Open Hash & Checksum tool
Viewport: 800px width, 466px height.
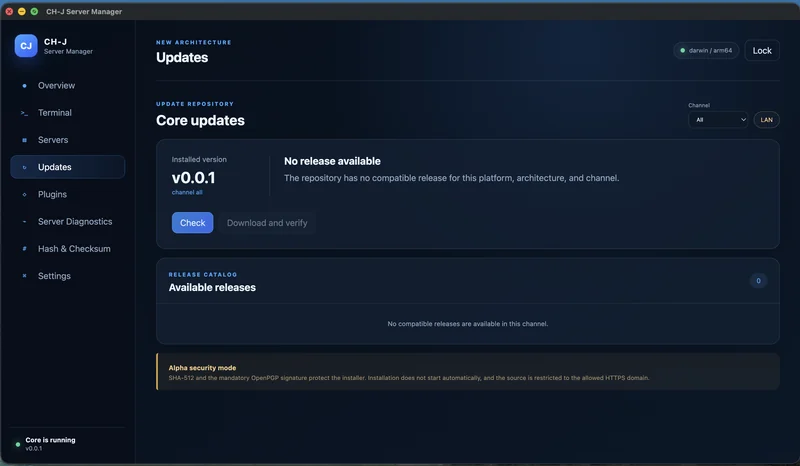coord(67,249)
